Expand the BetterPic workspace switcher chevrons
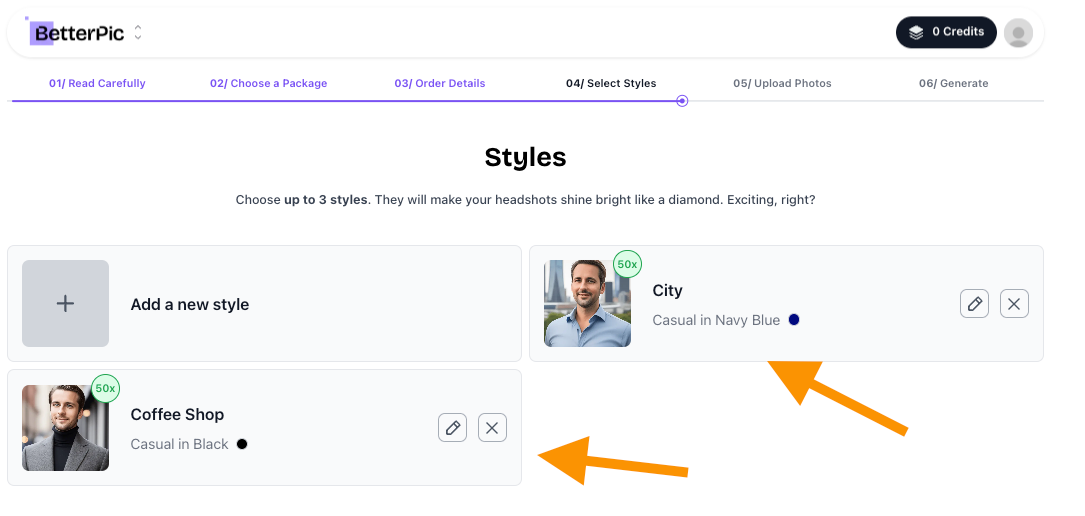This screenshot has height=516, width=1085. tap(138, 33)
